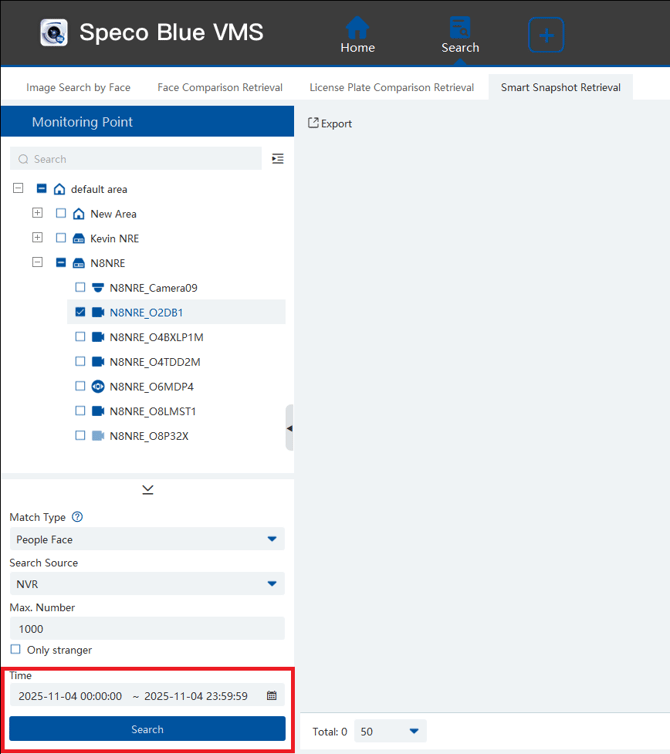Click the Match Type help icon

(x=77, y=517)
